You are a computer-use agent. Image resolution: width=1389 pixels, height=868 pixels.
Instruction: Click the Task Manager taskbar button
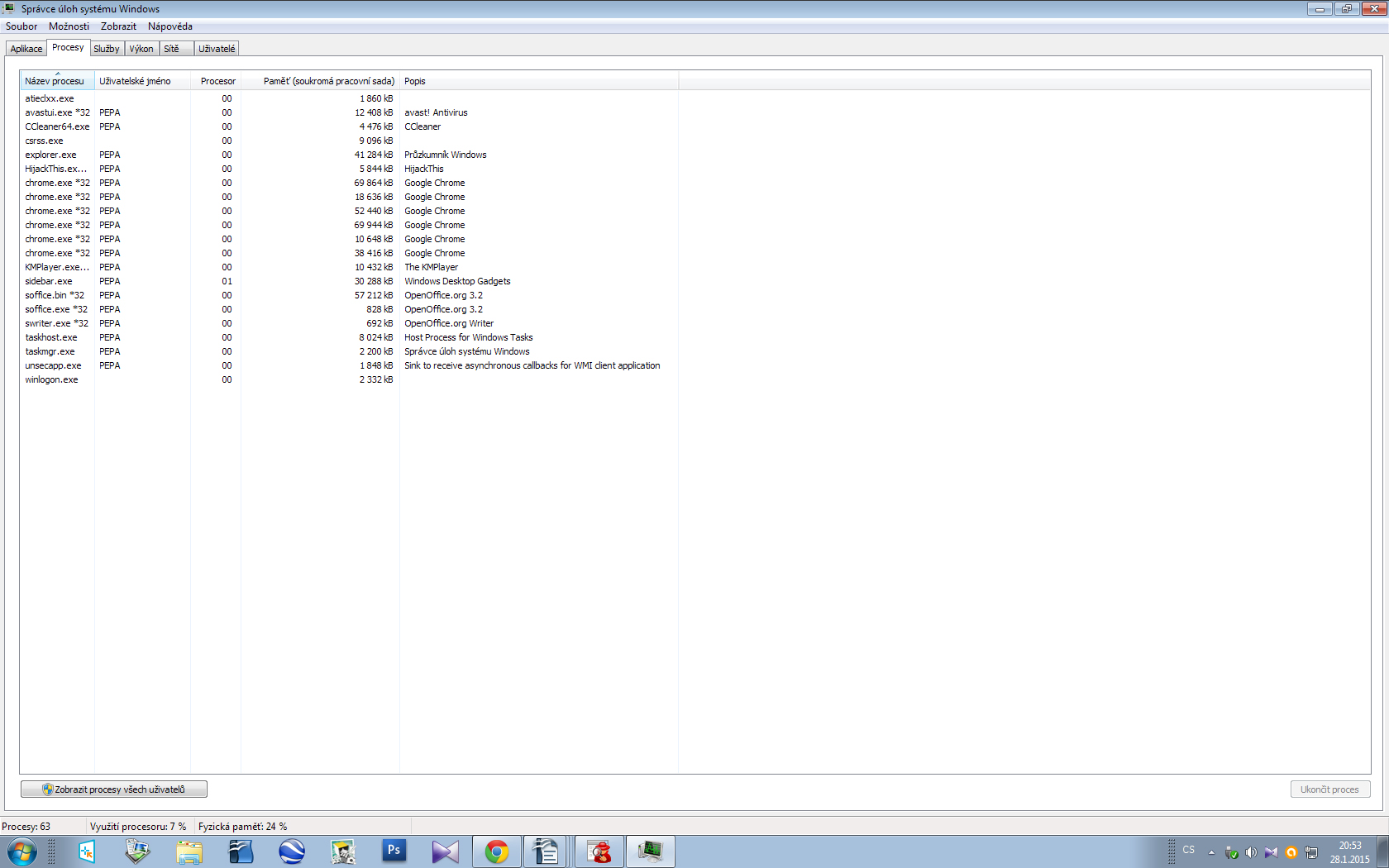(650, 851)
